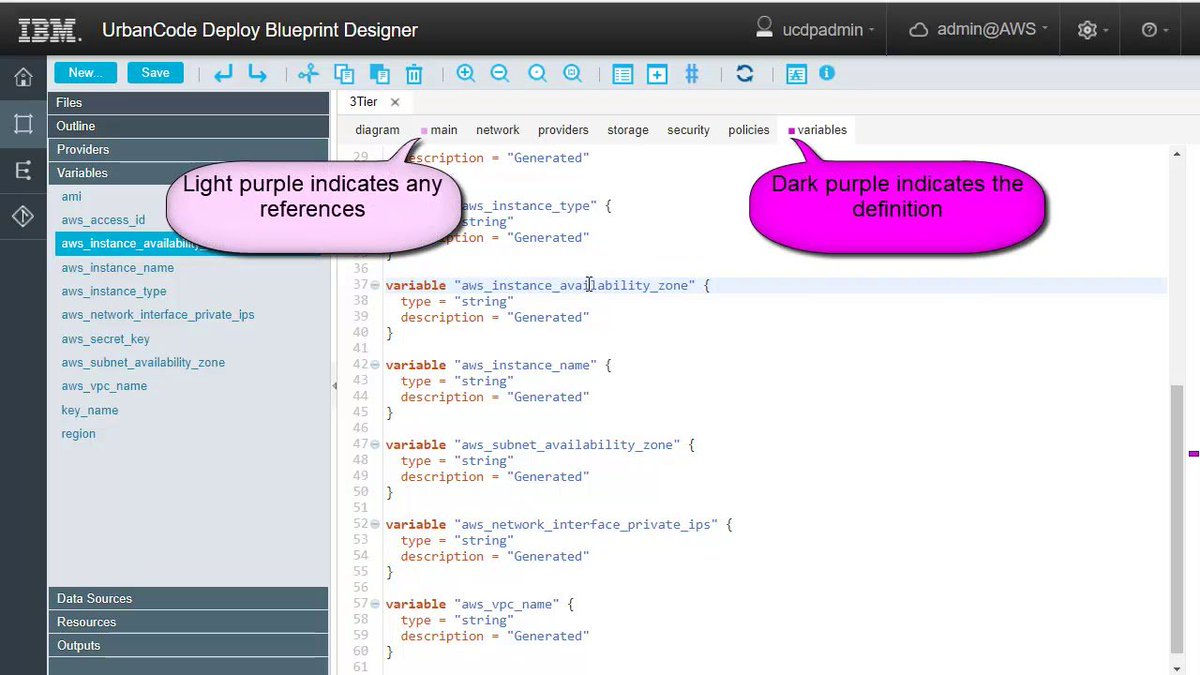
Task: Click the IBM logo
Action: click(x=48, y=30)
